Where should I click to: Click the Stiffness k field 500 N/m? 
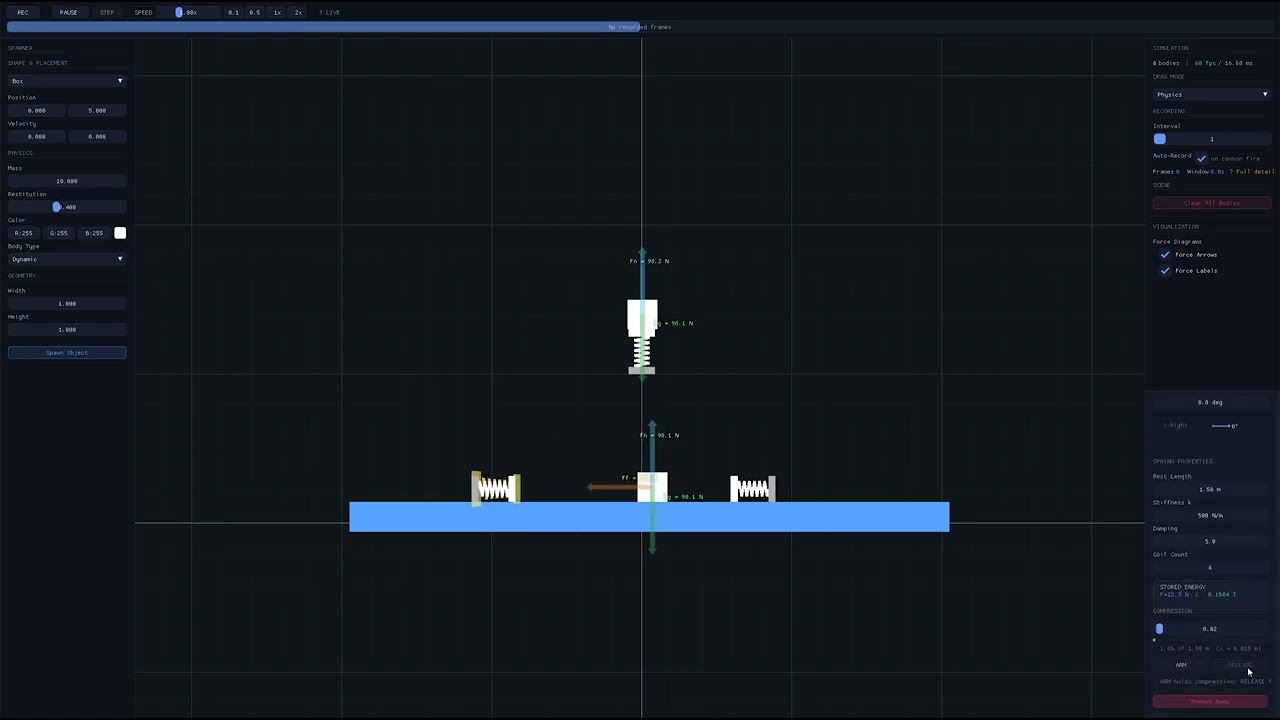(1210, 515)
